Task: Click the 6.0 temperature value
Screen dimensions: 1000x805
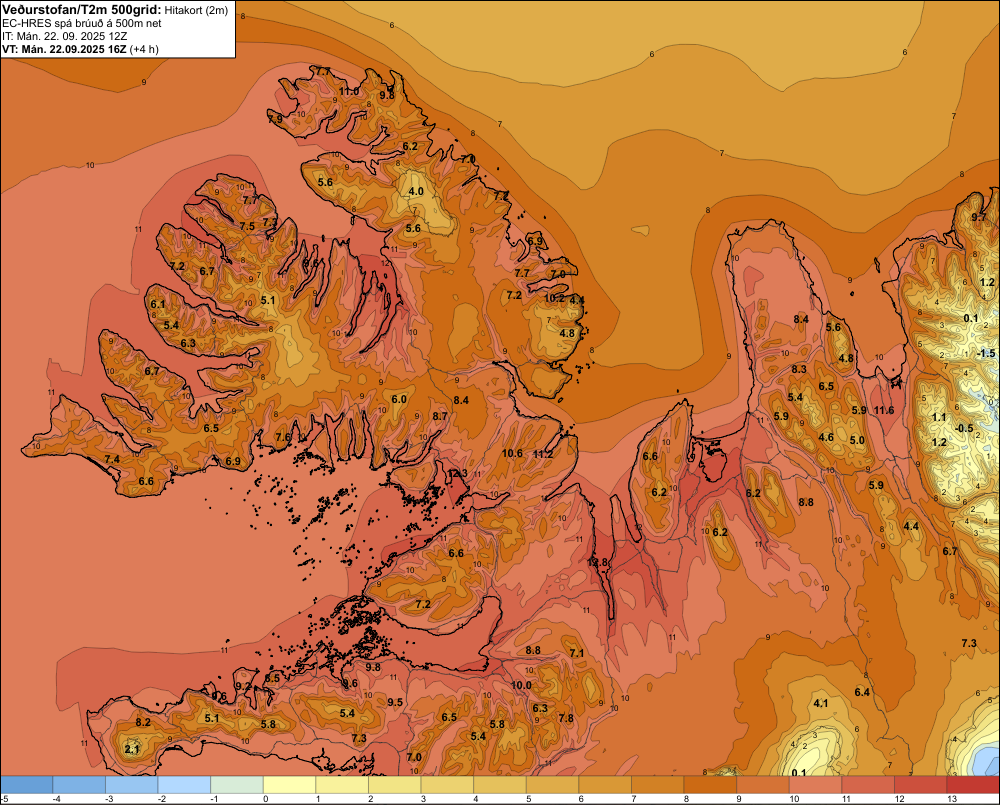Action: (399, 399)
